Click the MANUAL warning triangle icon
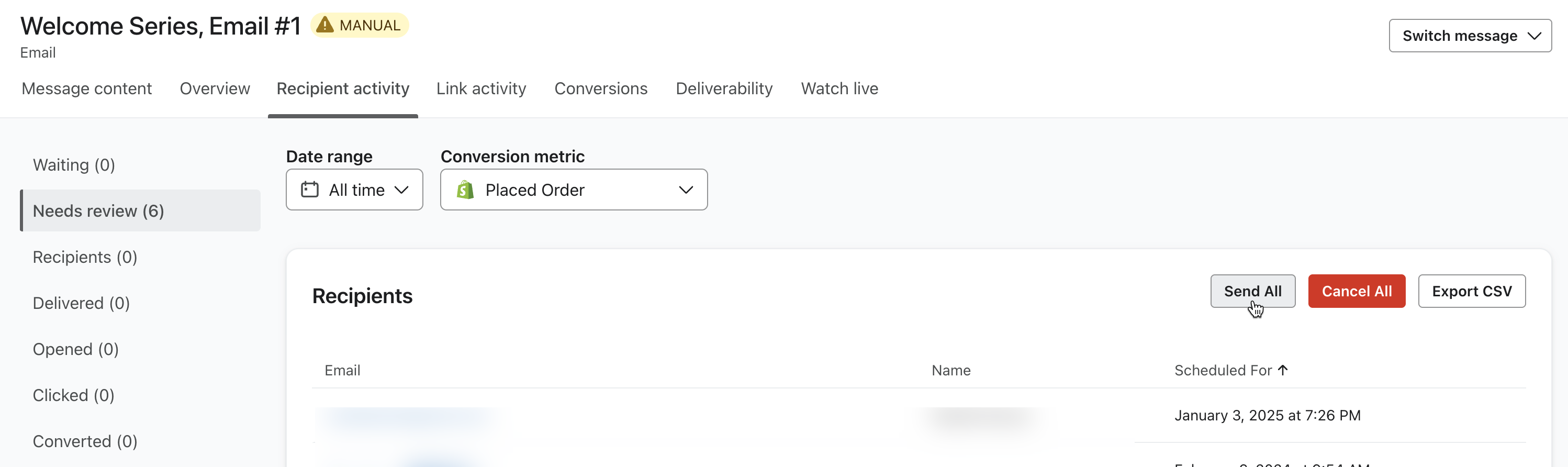 [x=325, y=25]
